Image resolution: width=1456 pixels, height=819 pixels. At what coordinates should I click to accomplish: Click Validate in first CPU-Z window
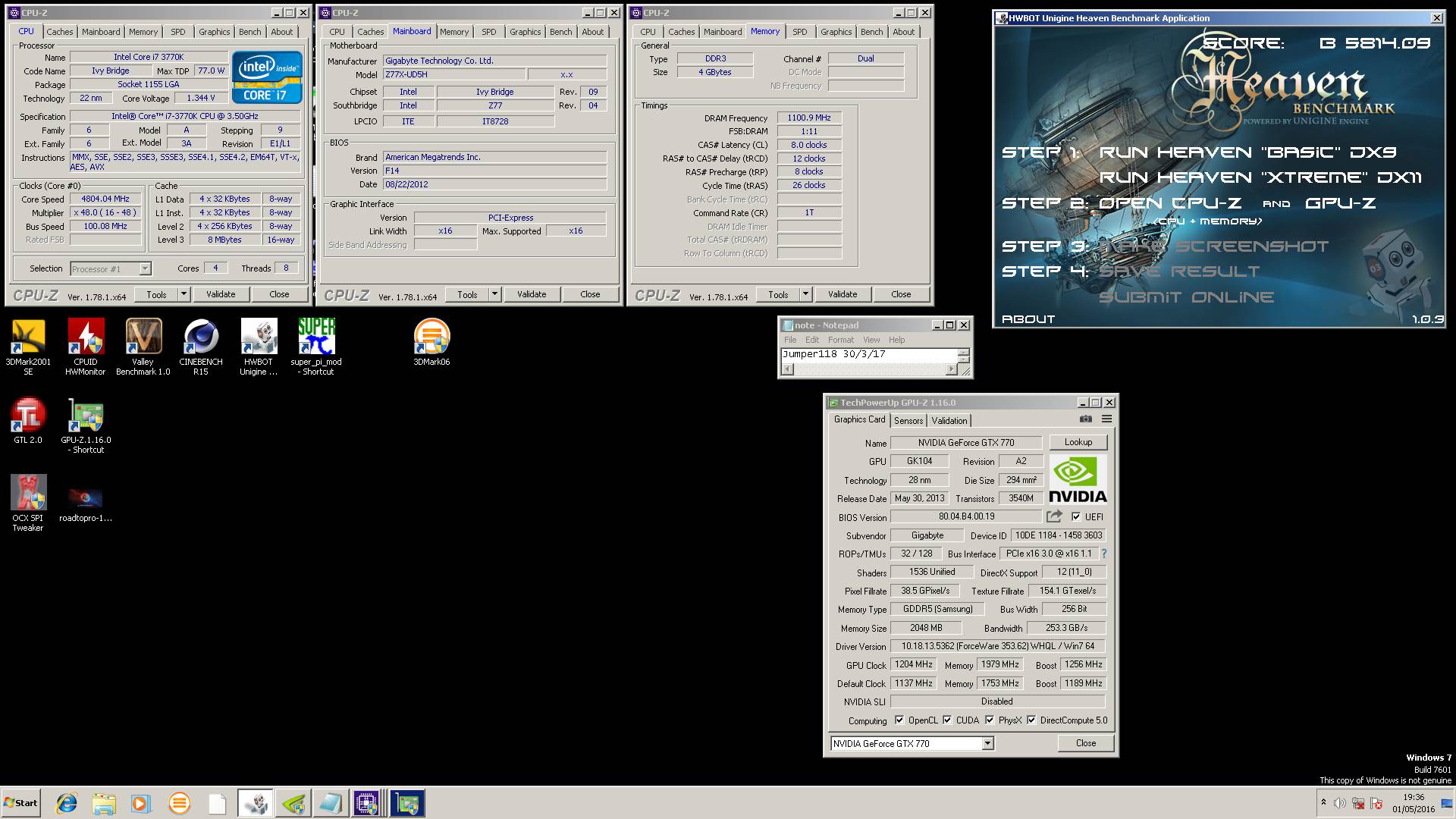221,294
